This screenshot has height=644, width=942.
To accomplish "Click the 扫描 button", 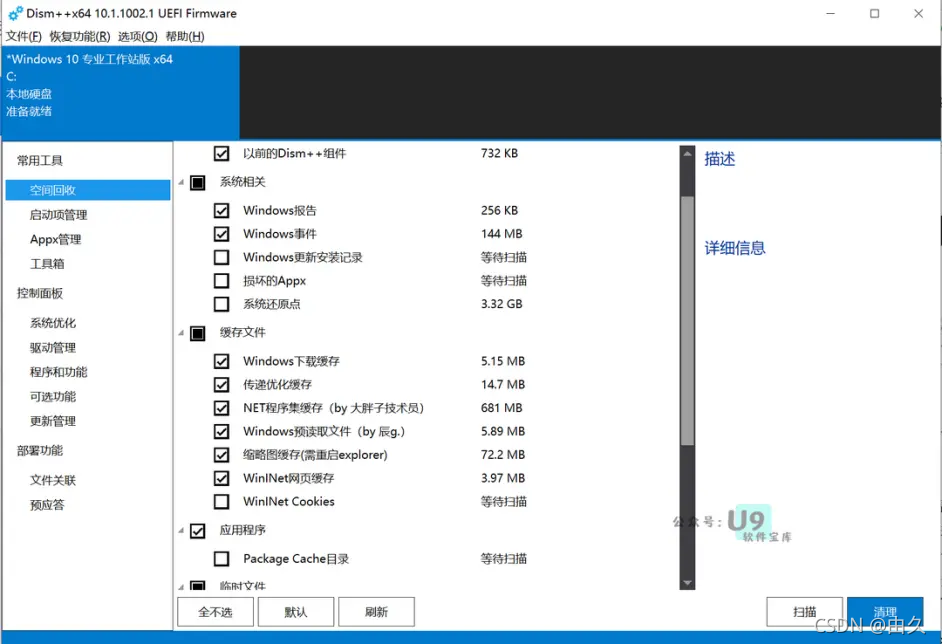I will (804, 612).
